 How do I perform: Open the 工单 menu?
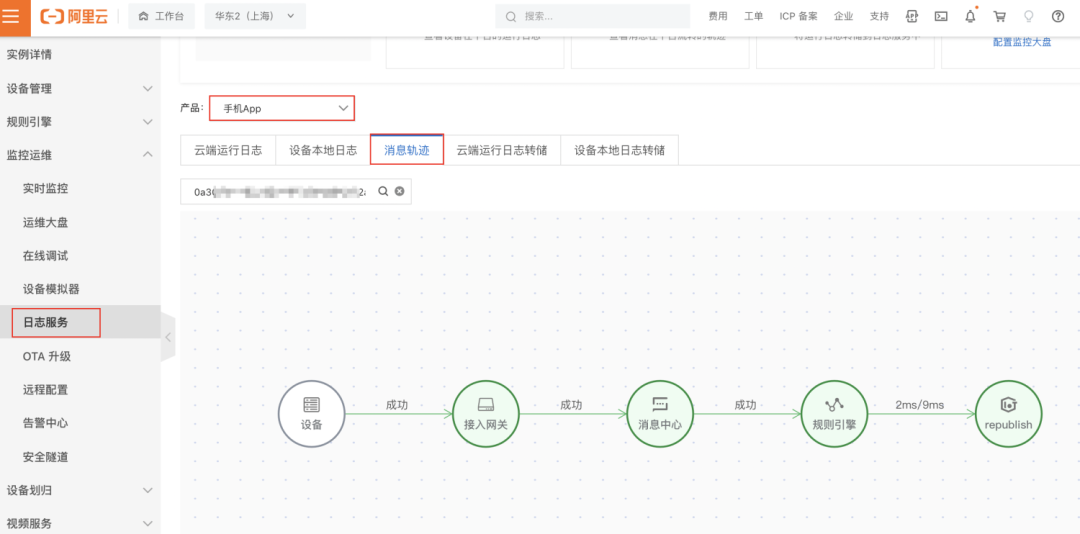(754, 16)
